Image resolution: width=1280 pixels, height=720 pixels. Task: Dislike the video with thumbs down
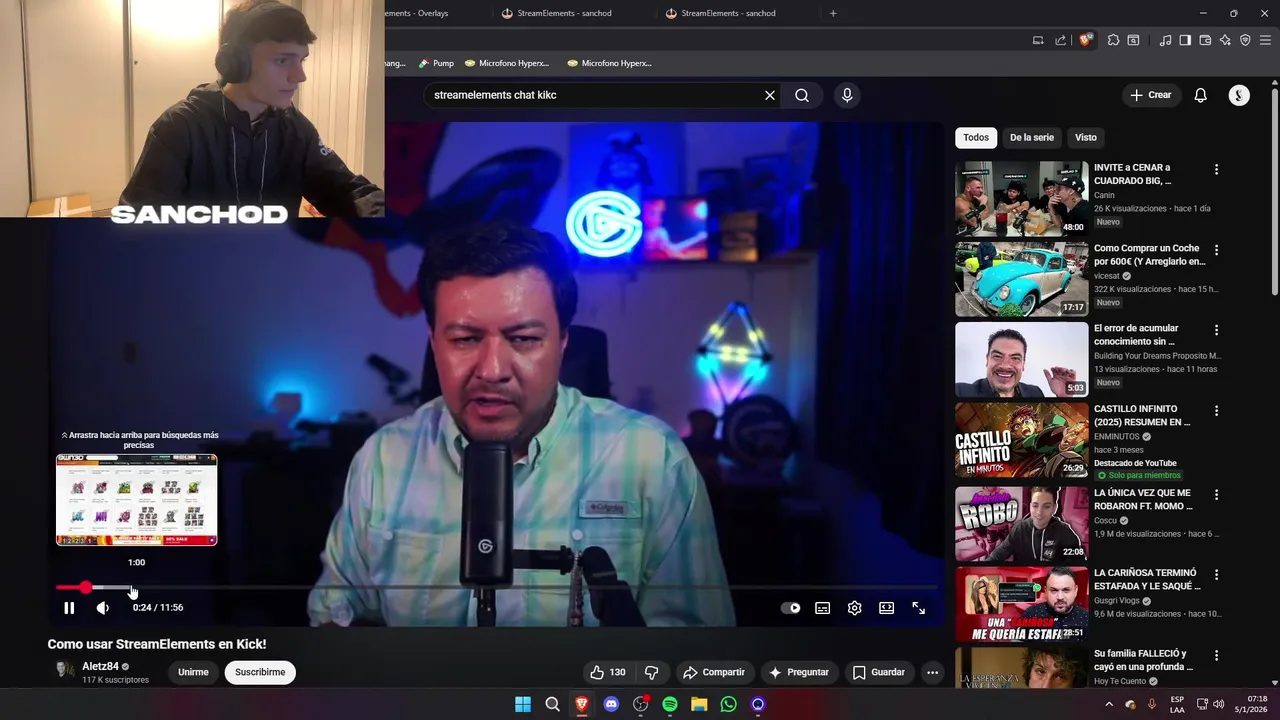(x=651, y=672)
